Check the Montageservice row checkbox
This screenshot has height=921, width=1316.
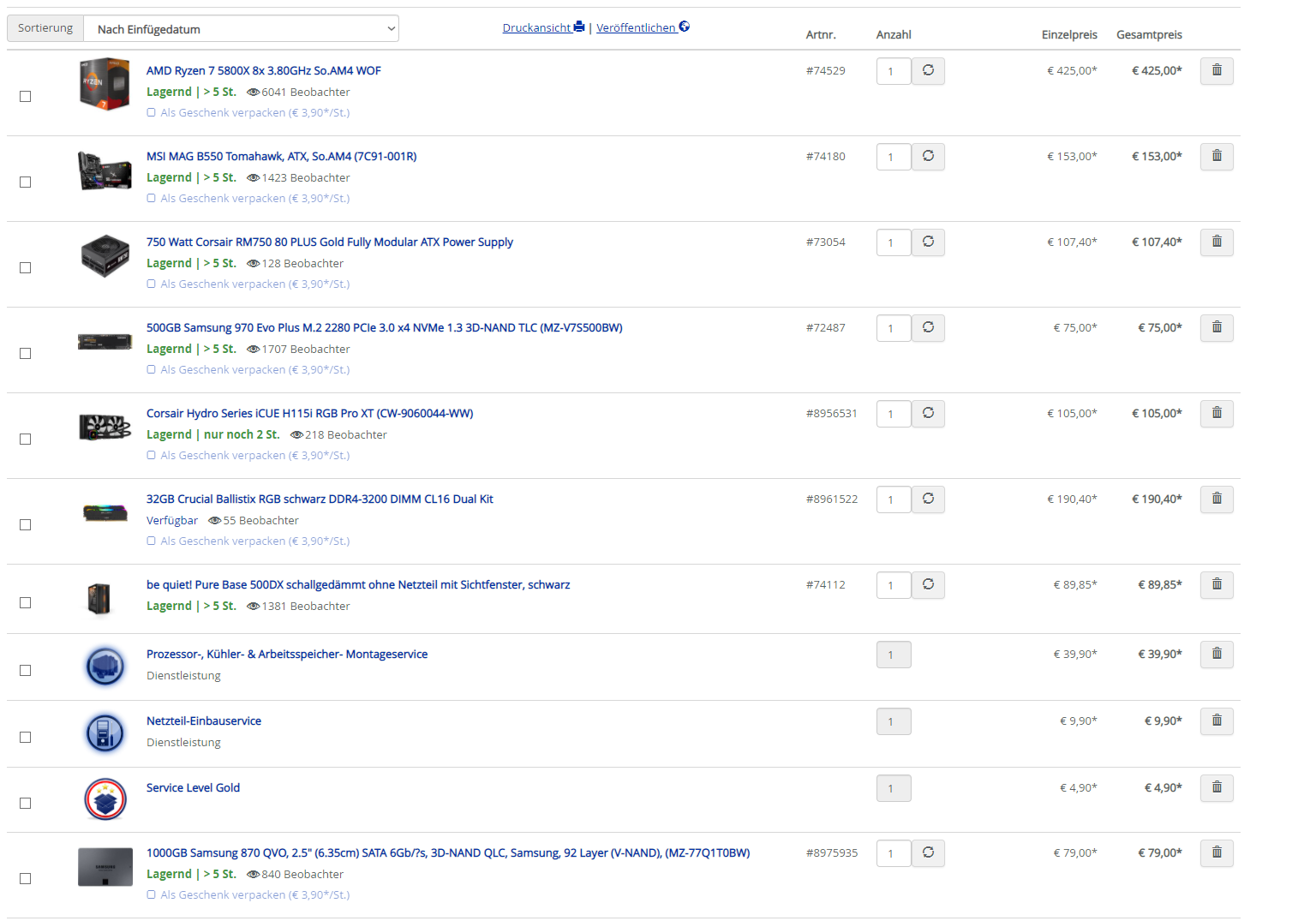(26, 671)
